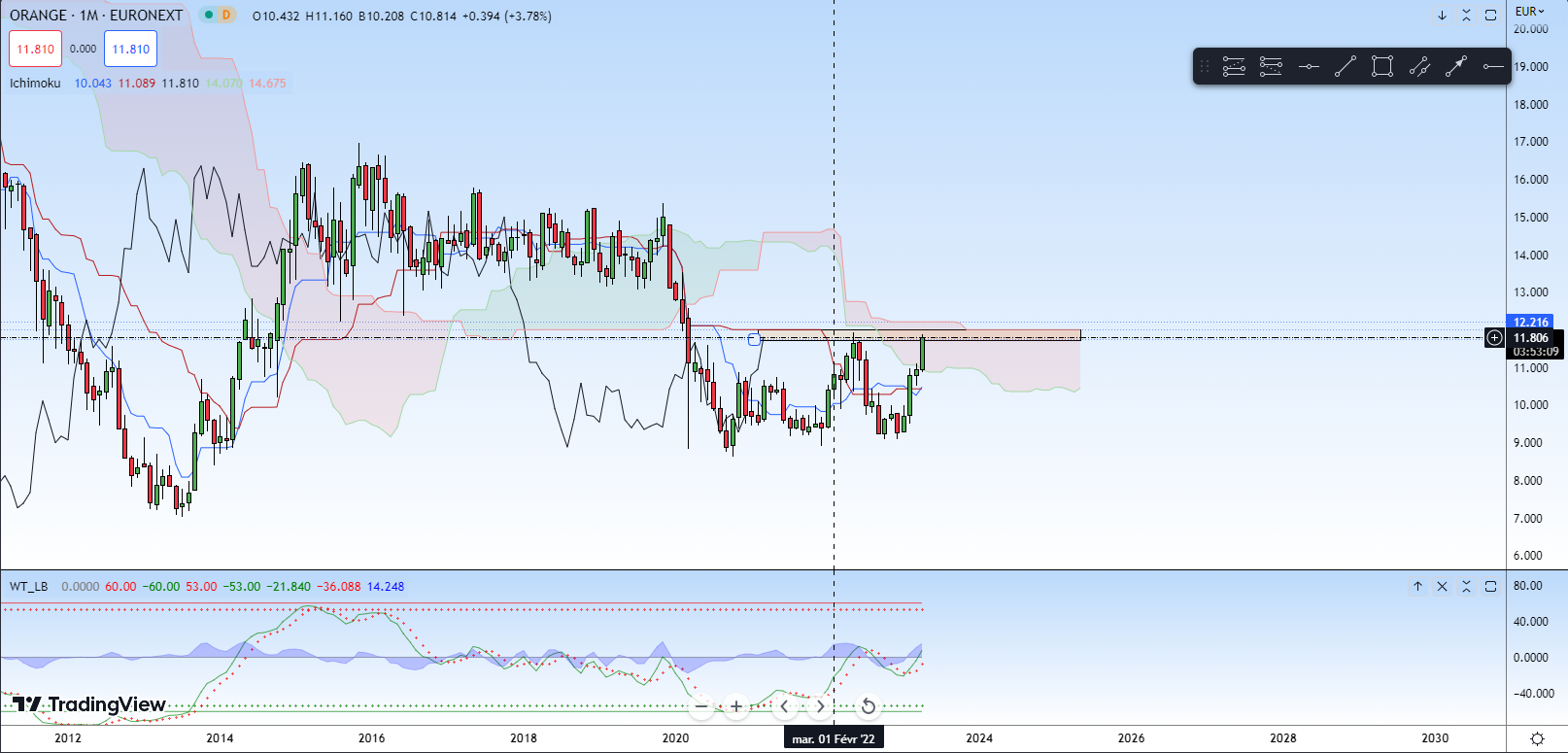Click the 2024 label on time axis
This screenshot has width=1568, height=753.
point(979,738)
